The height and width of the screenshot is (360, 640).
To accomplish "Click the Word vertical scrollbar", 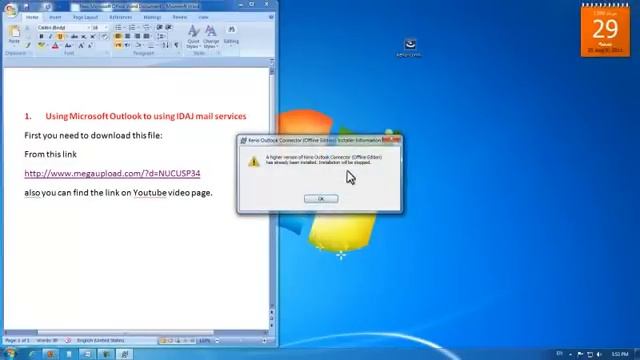I will (x=271, y=190).
